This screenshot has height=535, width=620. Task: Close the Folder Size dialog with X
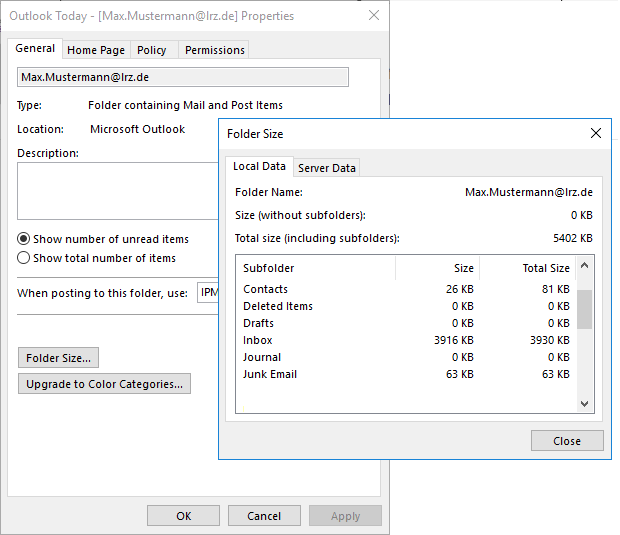(x=596, y=133)
